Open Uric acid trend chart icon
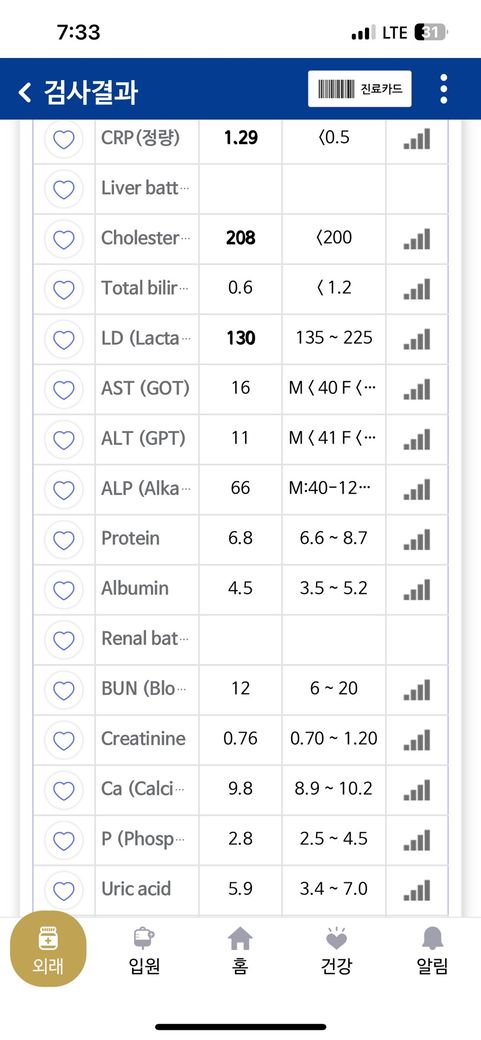The height and width of the screenshot is (1040, 481). (x=417, y=889)
